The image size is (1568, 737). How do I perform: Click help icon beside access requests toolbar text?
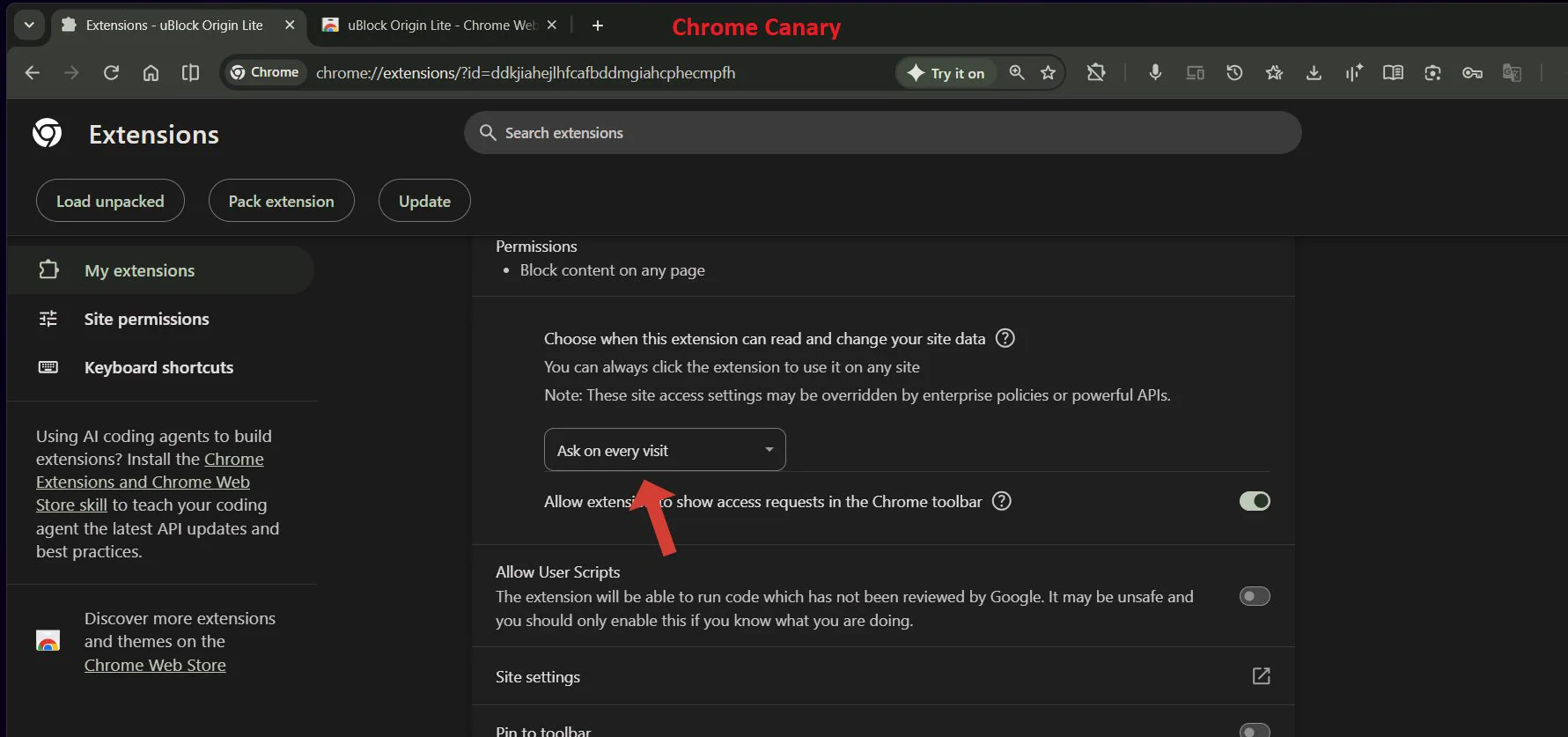pos(1002,501)
